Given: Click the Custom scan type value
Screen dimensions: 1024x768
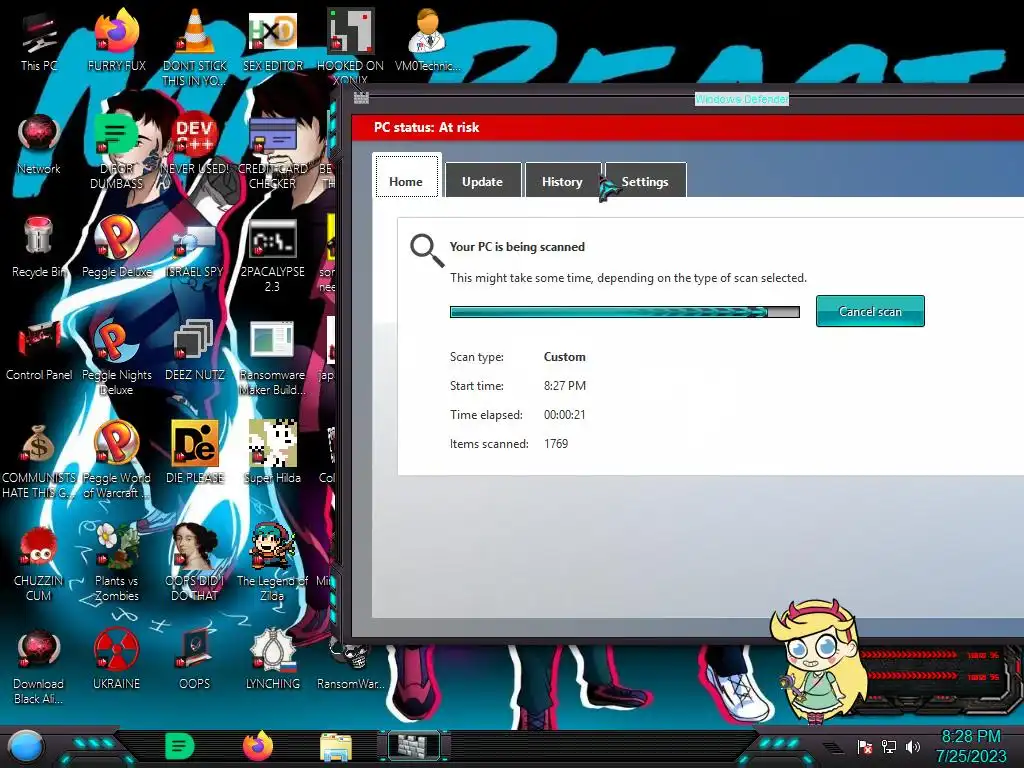Looking at the screenshot, I should pos(565,357).
